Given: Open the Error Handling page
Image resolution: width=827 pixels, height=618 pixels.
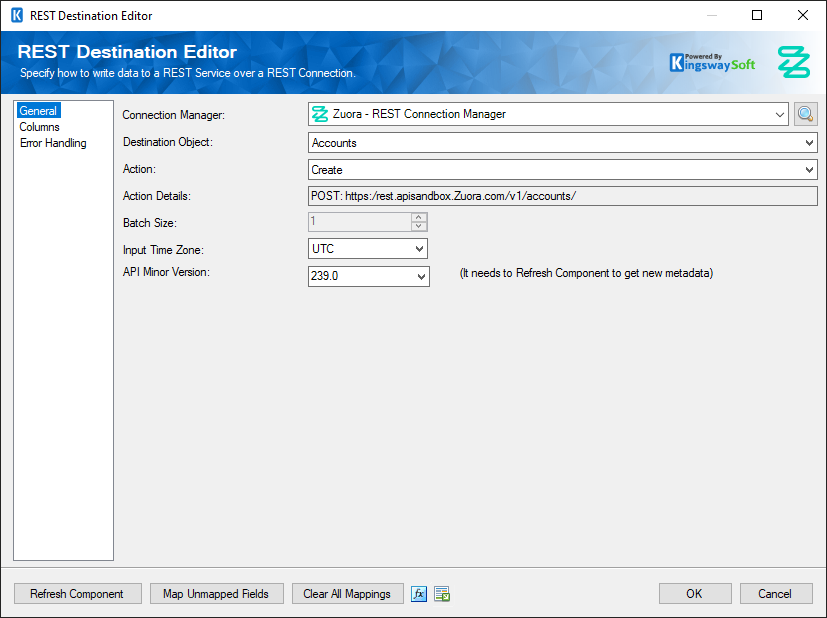Looking at the screenshot, I should (53, 143).
